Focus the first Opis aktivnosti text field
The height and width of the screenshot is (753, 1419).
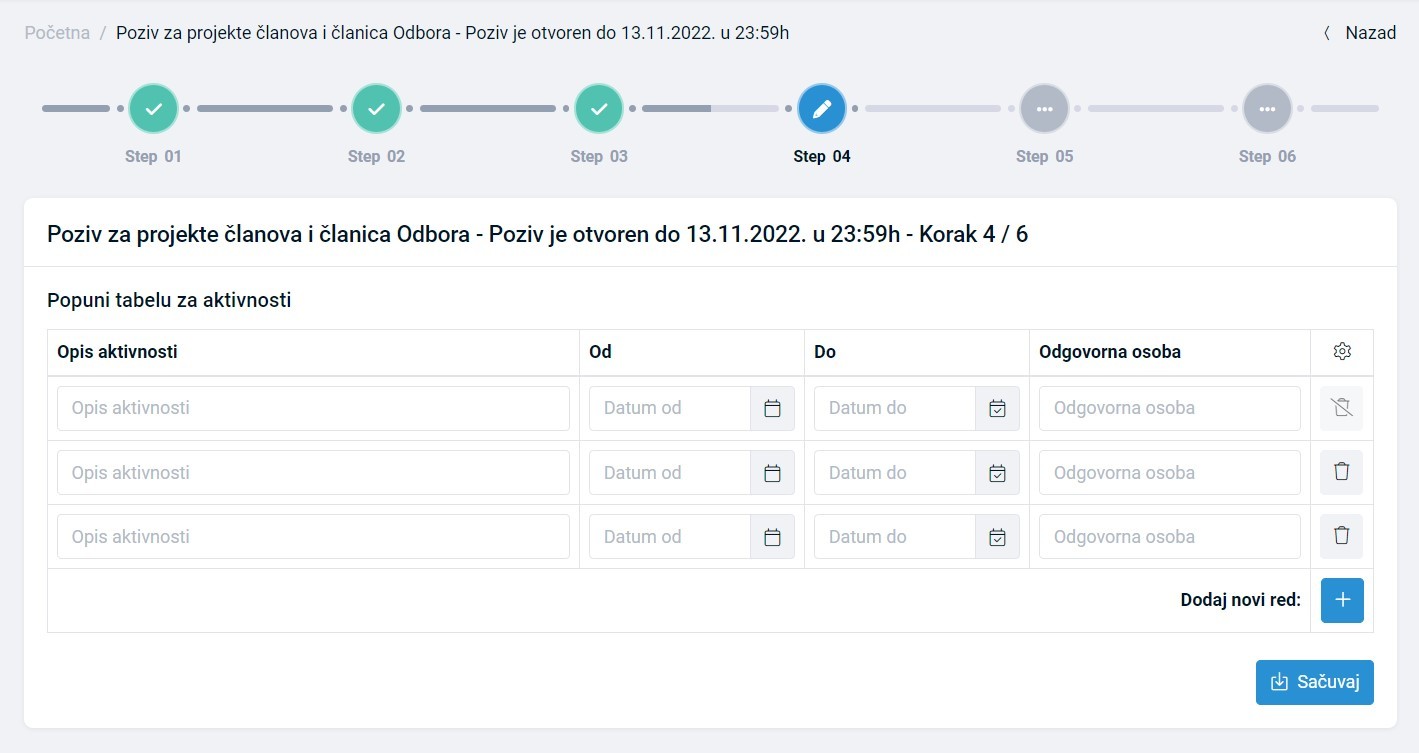(x=313, y=408)
